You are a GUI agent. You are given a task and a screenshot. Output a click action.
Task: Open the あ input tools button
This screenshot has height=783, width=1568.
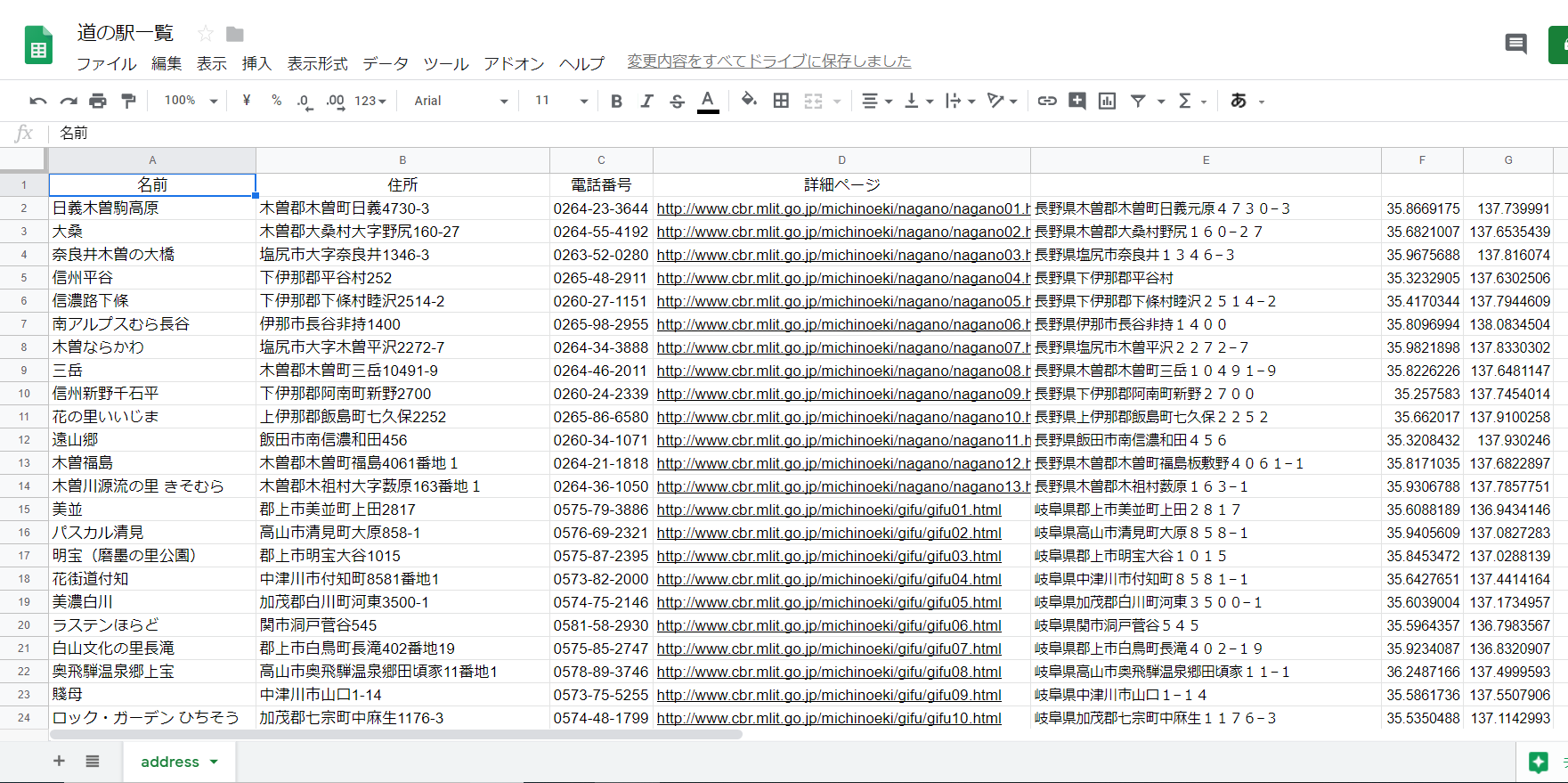(x=1239, y=101)
